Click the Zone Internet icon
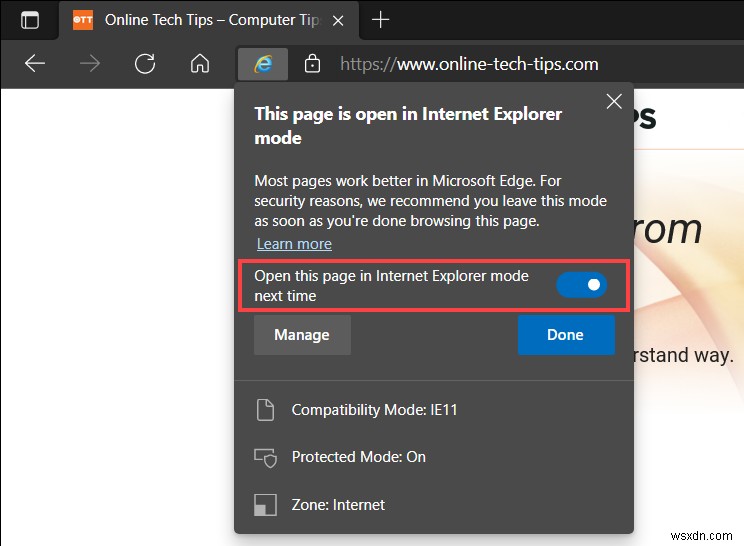744x546 pixels. tap(265, 505)
